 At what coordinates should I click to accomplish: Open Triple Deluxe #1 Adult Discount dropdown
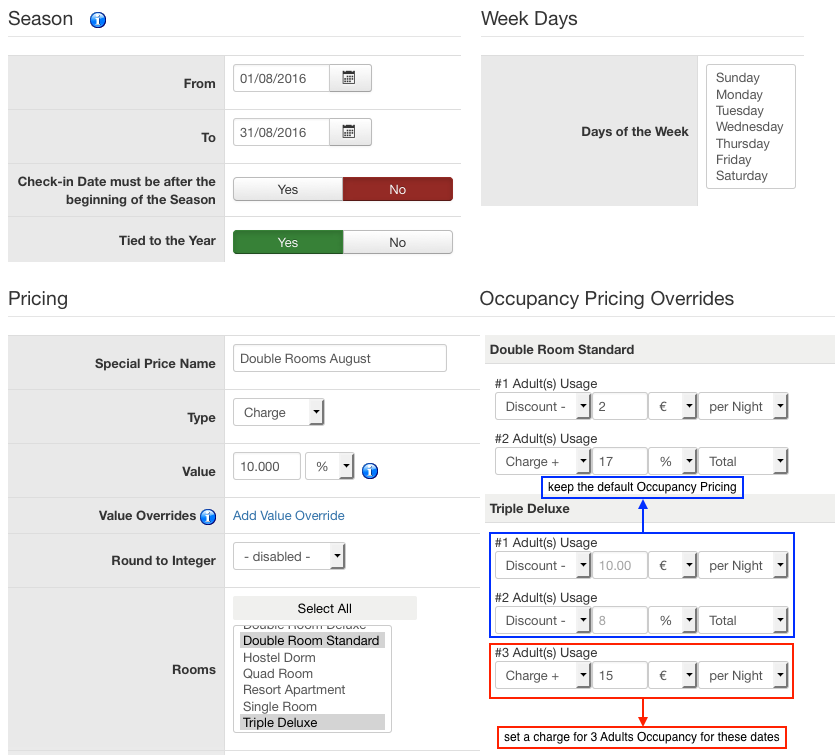point(542,565)
